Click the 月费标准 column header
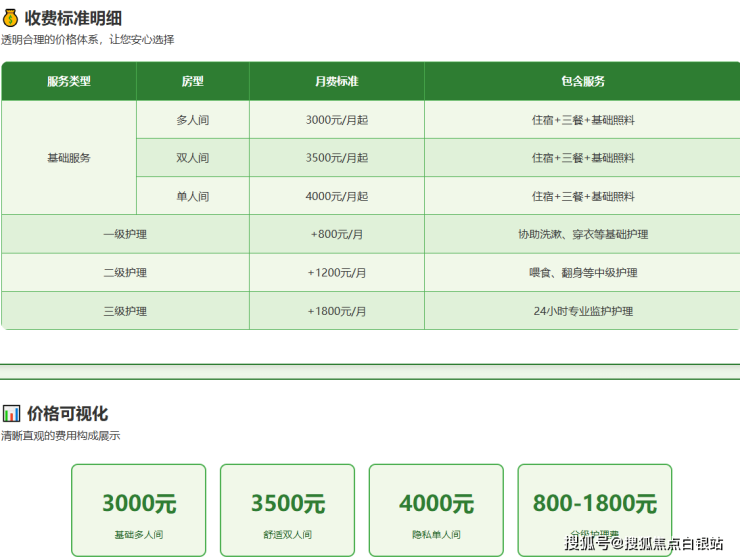Screen dimensions: 740x559 [x=337, y=81]
